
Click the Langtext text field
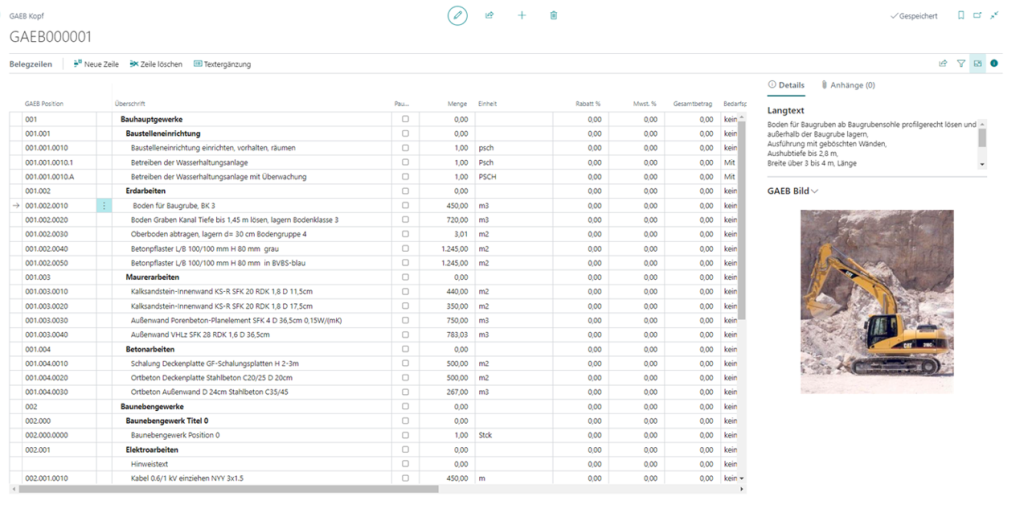click(x=872, y=144)
